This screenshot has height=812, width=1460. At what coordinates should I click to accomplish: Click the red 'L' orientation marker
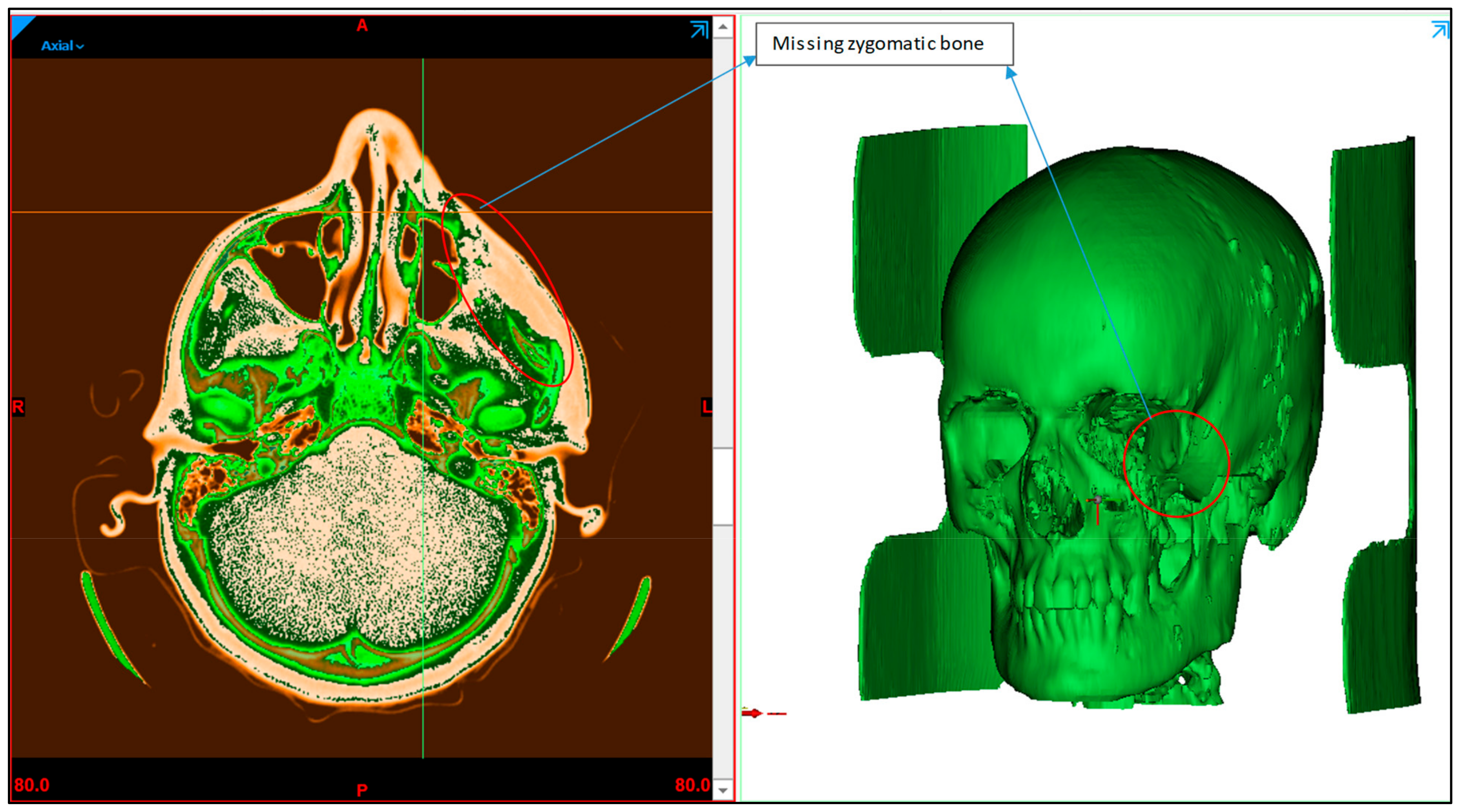point(706,407)
